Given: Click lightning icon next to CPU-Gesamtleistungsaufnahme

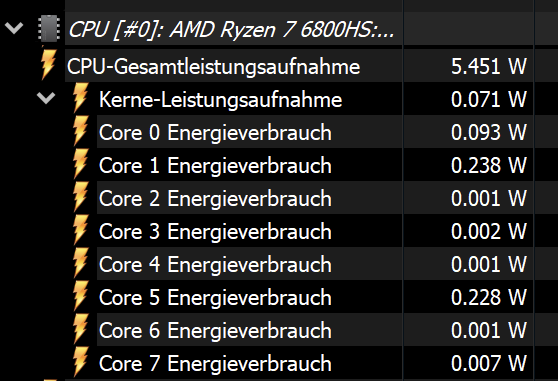Looking at the screenshot, I should 48,64.
